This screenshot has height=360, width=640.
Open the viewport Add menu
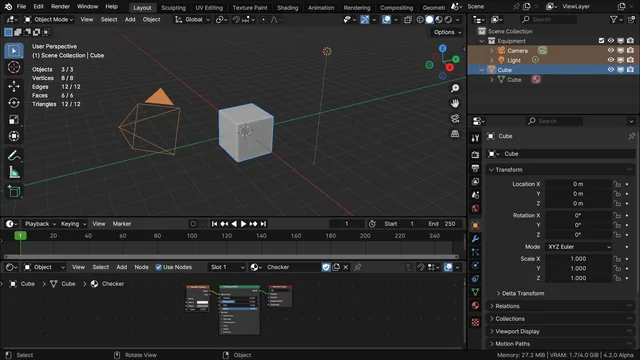130,19
